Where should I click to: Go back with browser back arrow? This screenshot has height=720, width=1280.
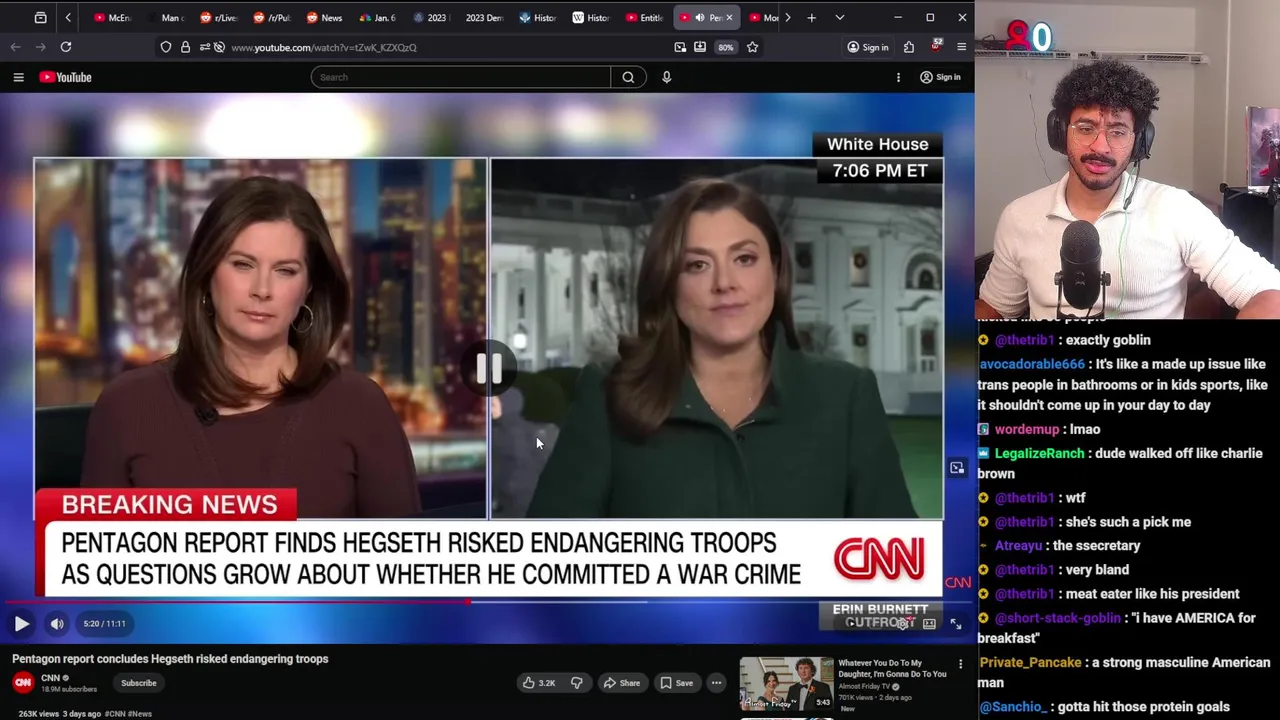pyautogui.click(x=15, y=47)
